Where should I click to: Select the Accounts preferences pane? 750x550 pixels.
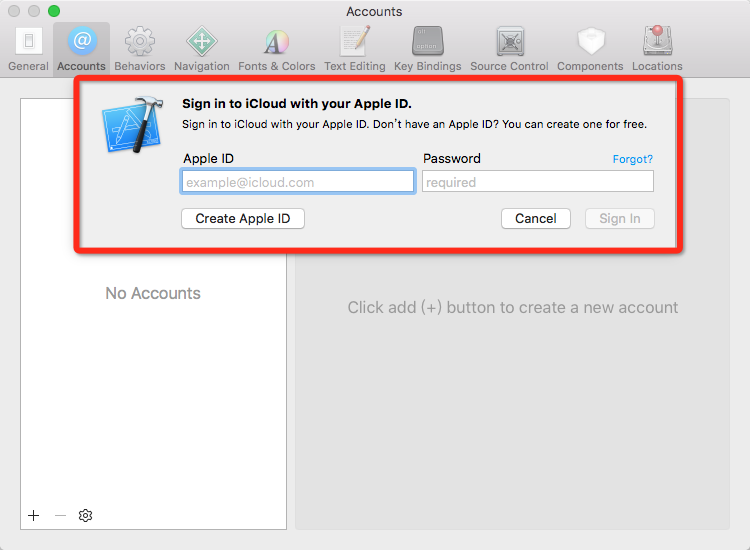click(81, 49)
